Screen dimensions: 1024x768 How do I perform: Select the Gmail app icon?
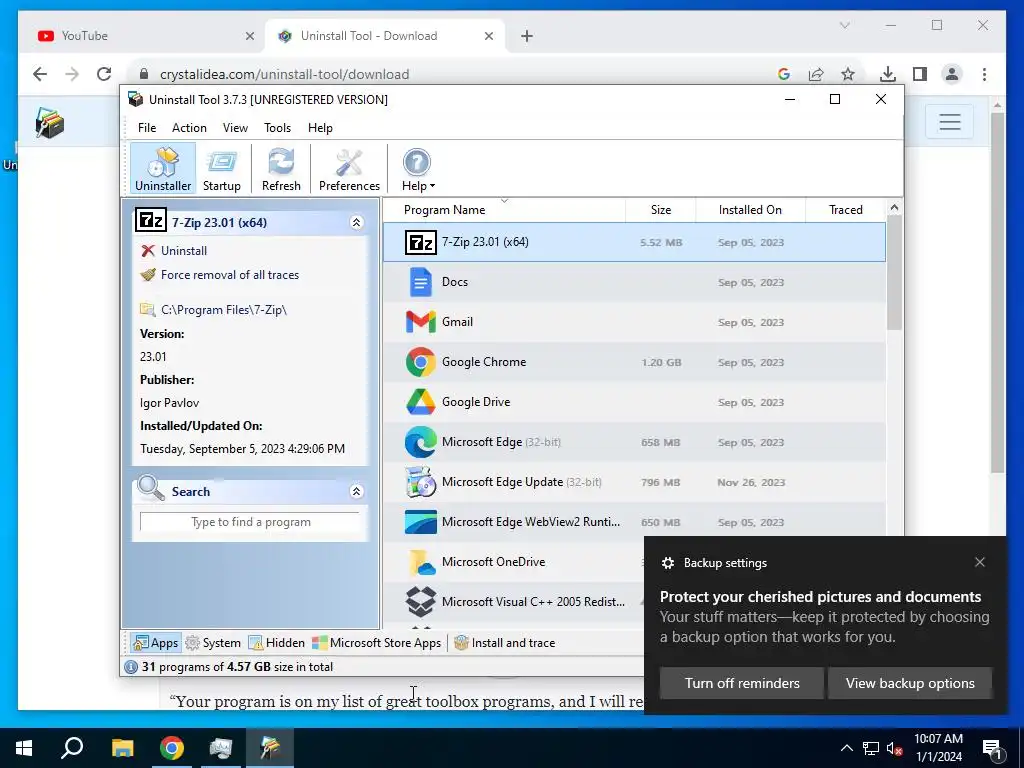click(421, 322)
